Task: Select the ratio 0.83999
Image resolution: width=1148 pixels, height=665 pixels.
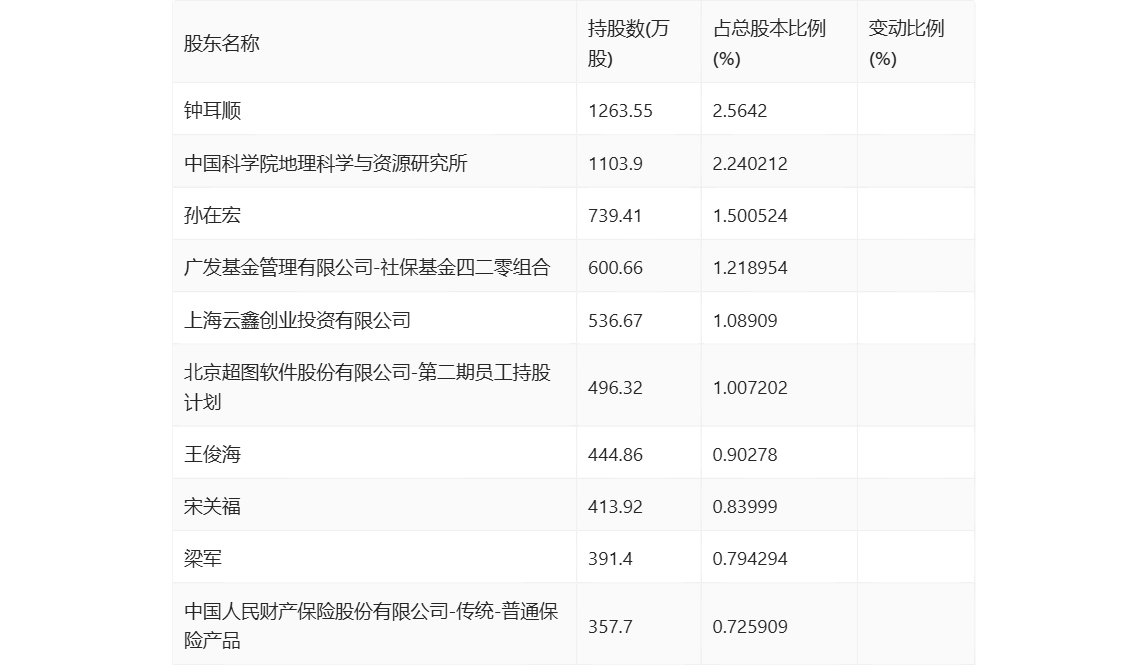Action: click(745, 506)
